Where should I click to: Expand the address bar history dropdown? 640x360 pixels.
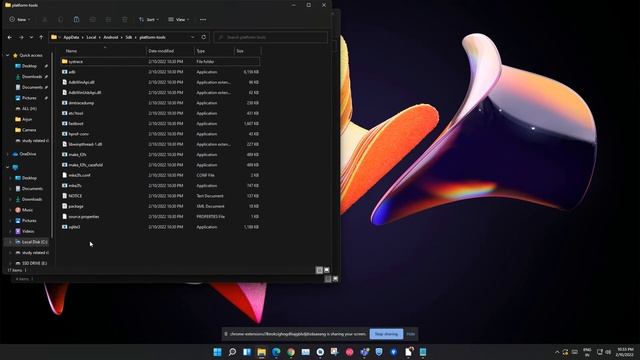193,37
